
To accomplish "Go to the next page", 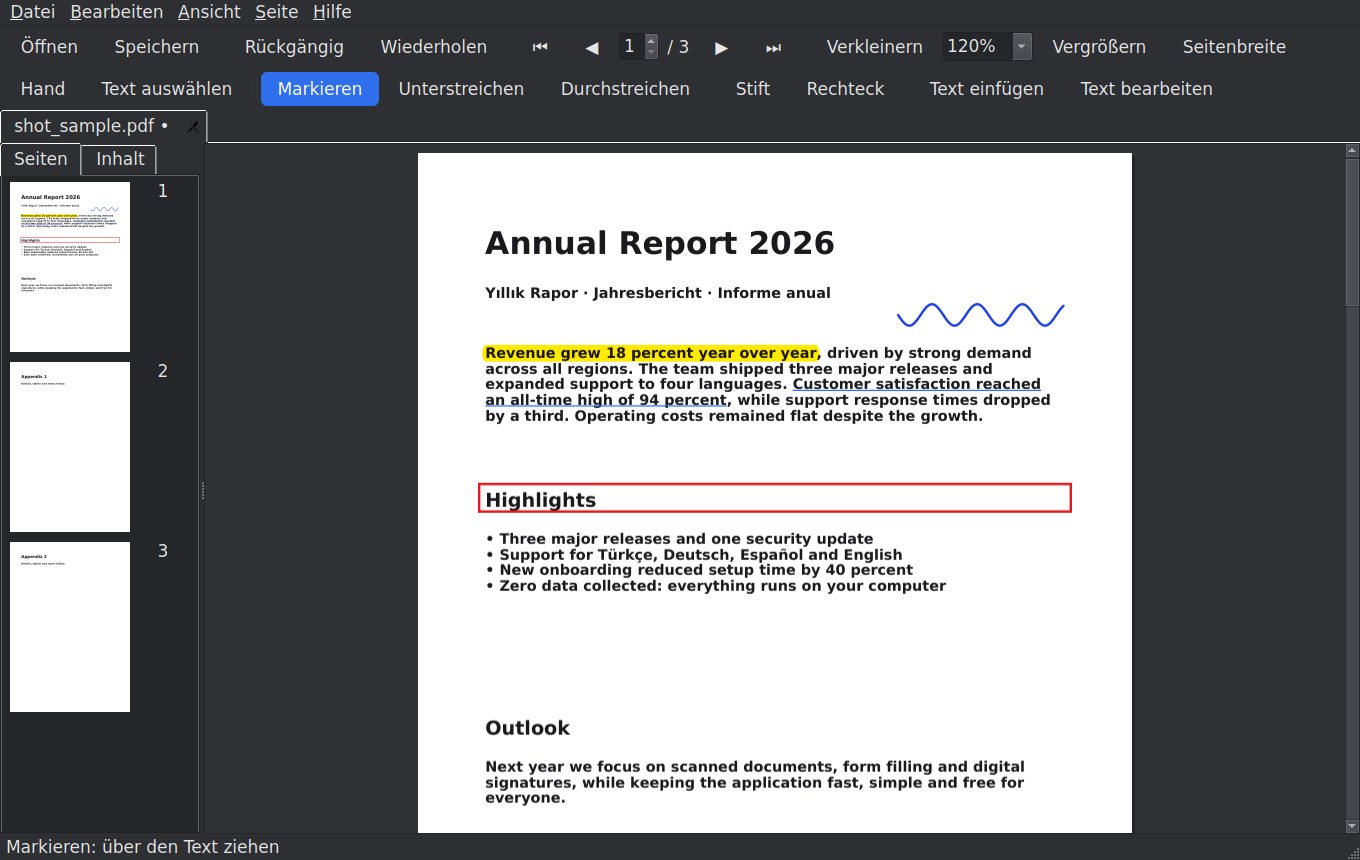I will coord(721,47).
